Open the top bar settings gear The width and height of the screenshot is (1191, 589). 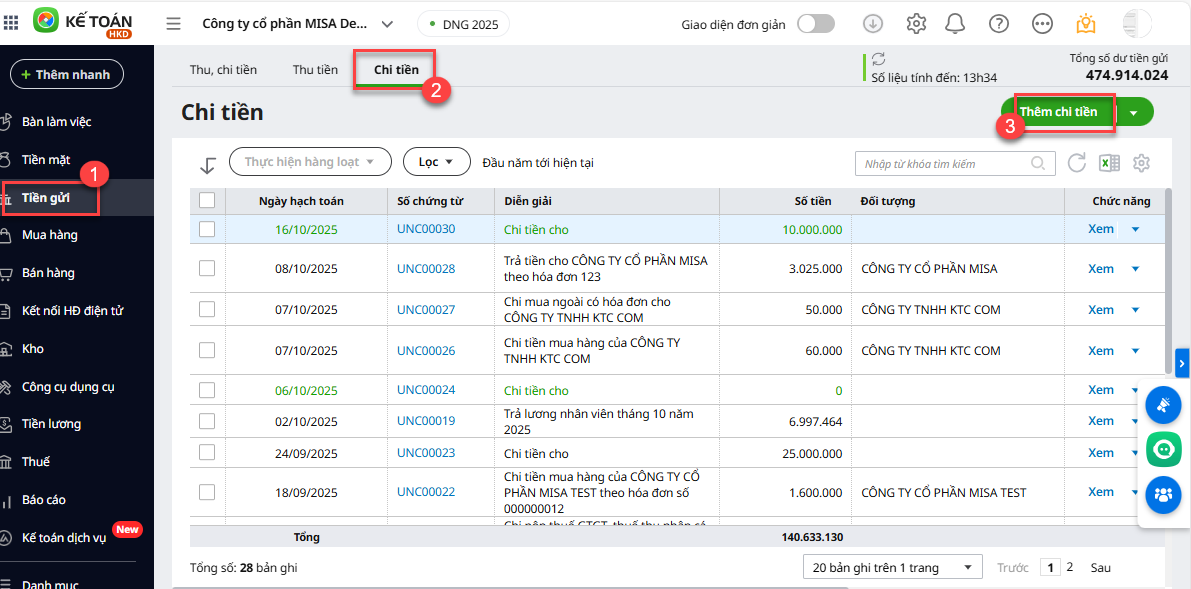(915, 24)
